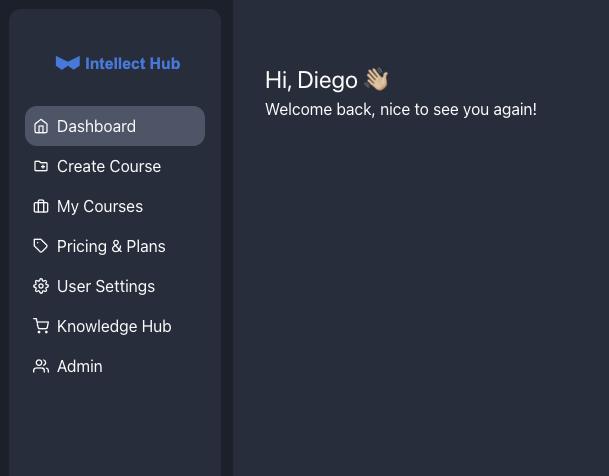609x476 pixels.
Task: Open the Knowledge Hub text label
Action: pos(114,326)
